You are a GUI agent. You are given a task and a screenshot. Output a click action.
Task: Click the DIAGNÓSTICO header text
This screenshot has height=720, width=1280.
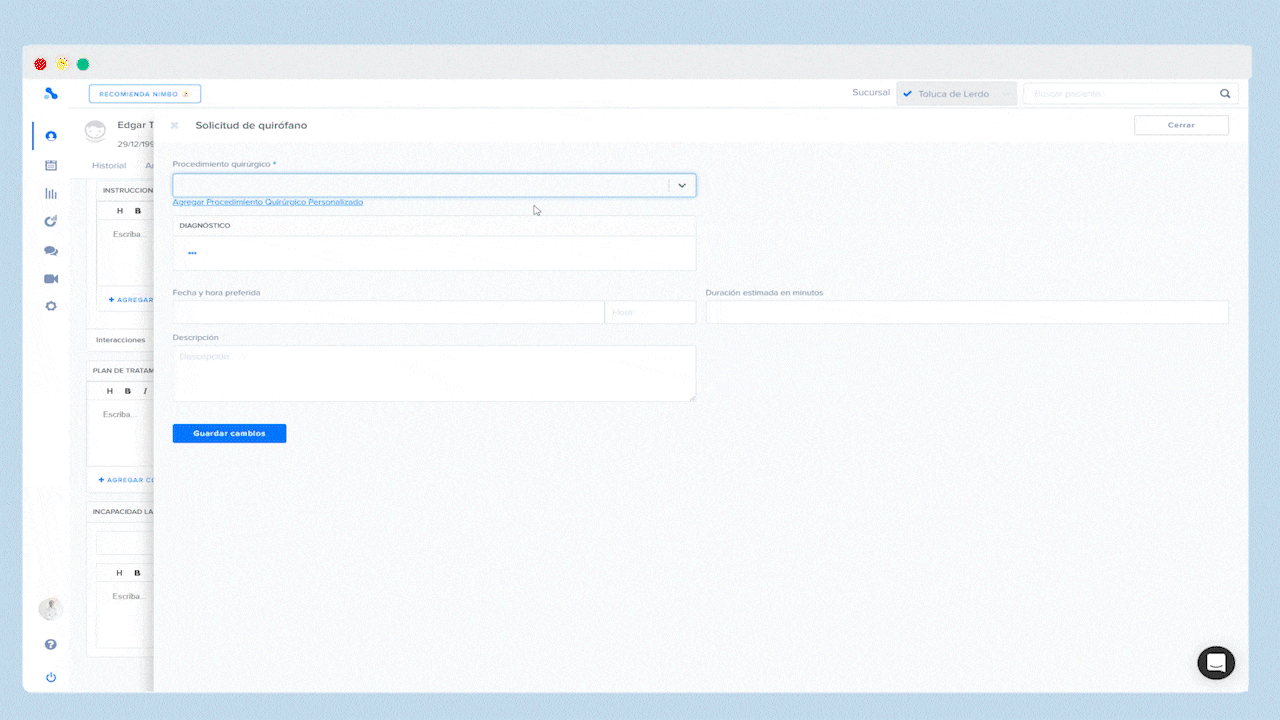coord(205,226)
